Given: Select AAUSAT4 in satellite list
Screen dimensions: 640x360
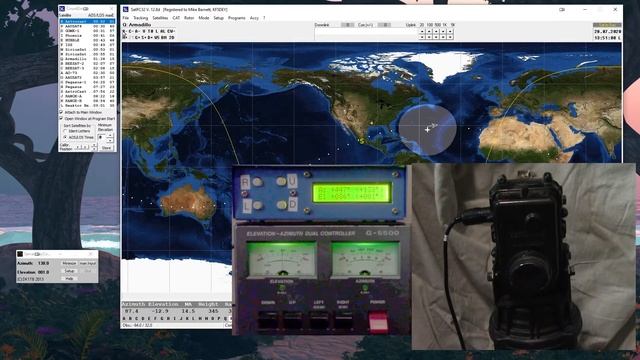Looking at the screenshot, I should [87, 26].
